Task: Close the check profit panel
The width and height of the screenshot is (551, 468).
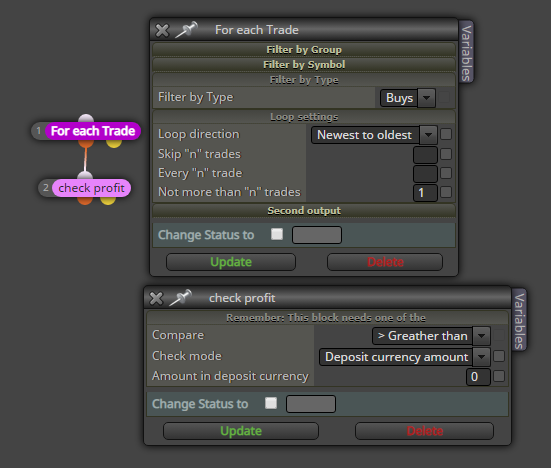Action: tap(156, 298)
